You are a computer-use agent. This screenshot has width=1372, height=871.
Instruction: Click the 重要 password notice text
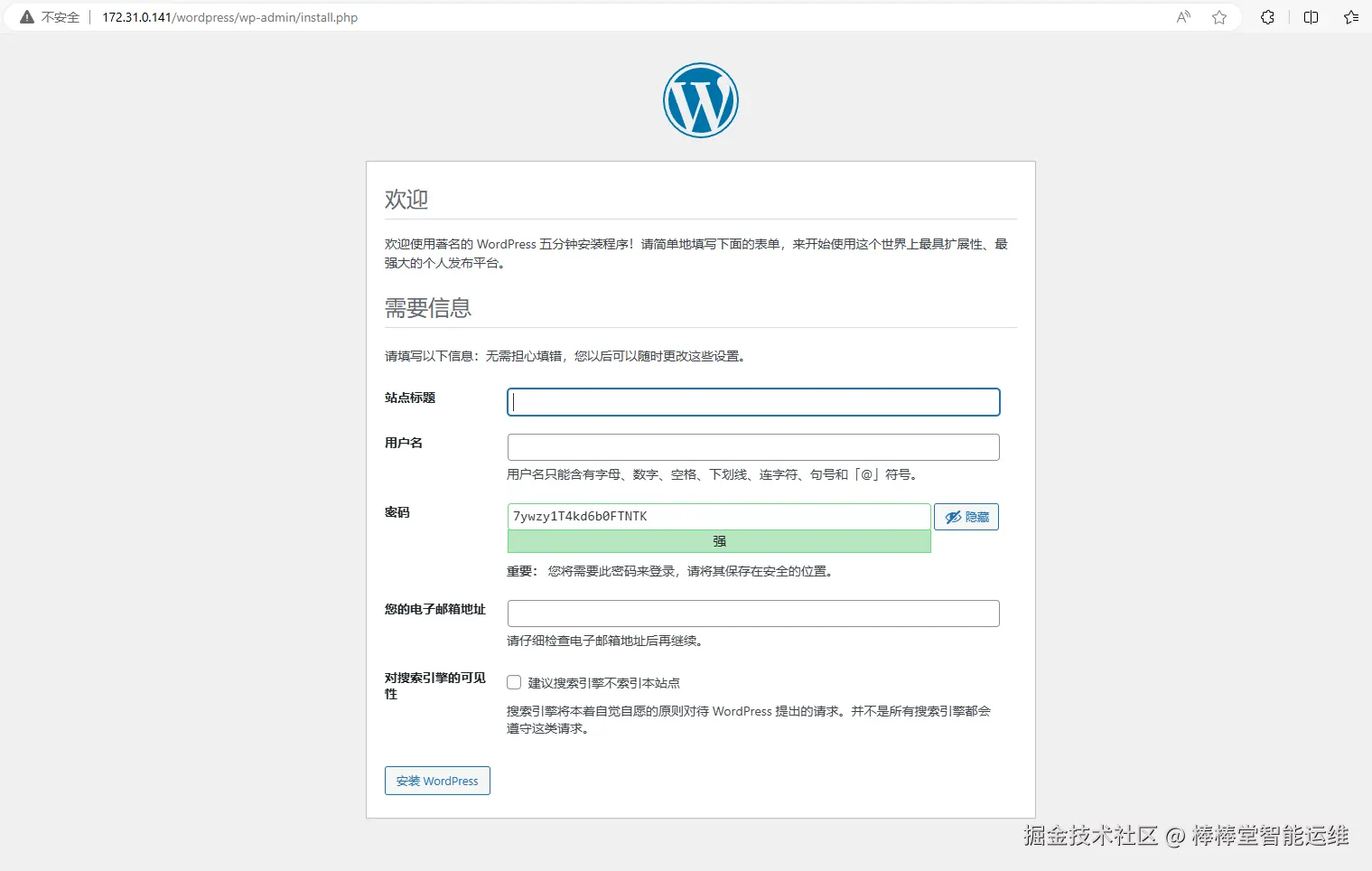[670, 571]
